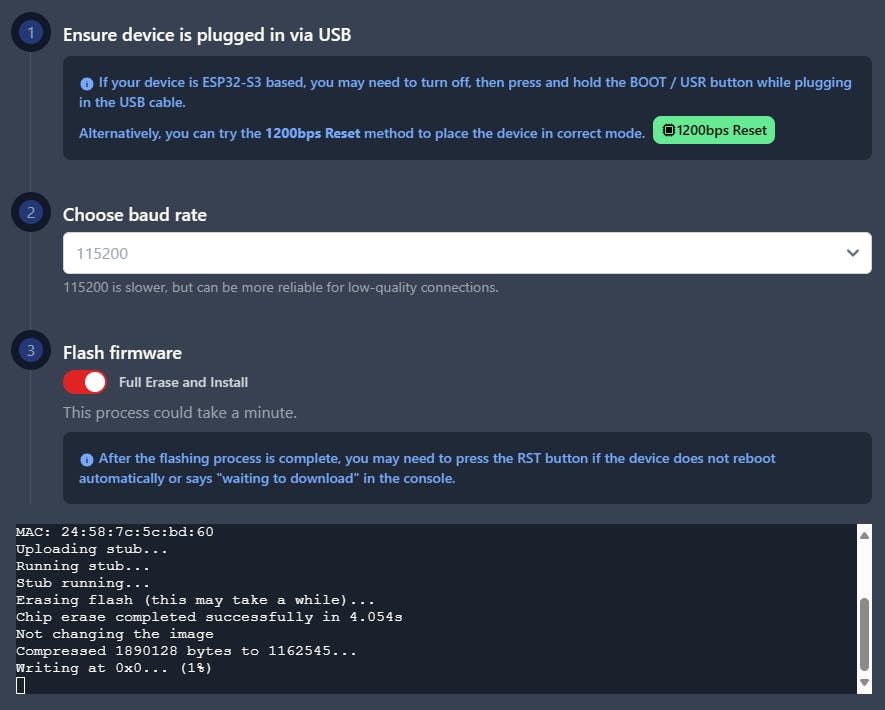Select the "Flash firmware" heading
Image resolution: width=885 pixels, height=710 pixels.
pos(122,352)
